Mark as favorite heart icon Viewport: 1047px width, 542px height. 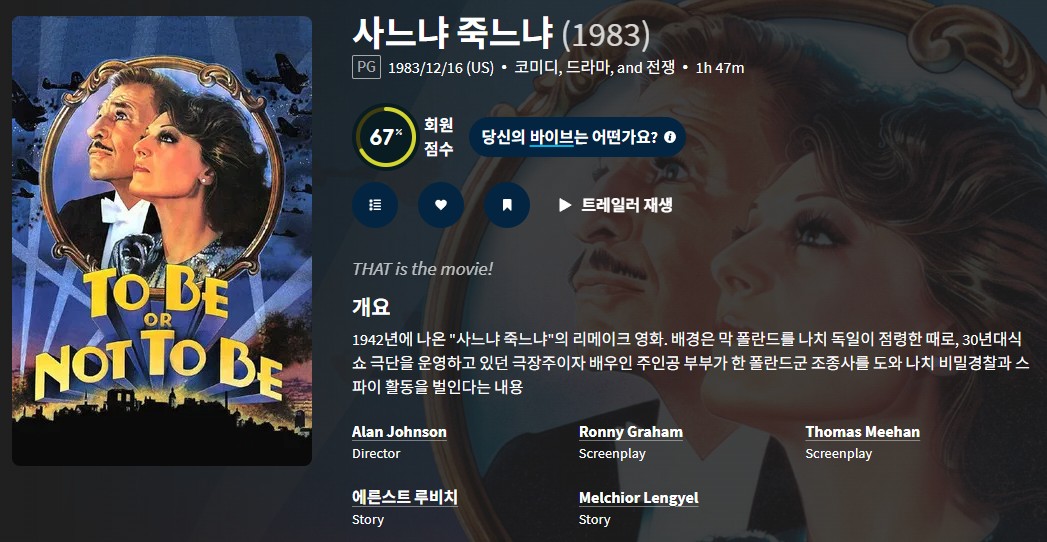(441, 205)
